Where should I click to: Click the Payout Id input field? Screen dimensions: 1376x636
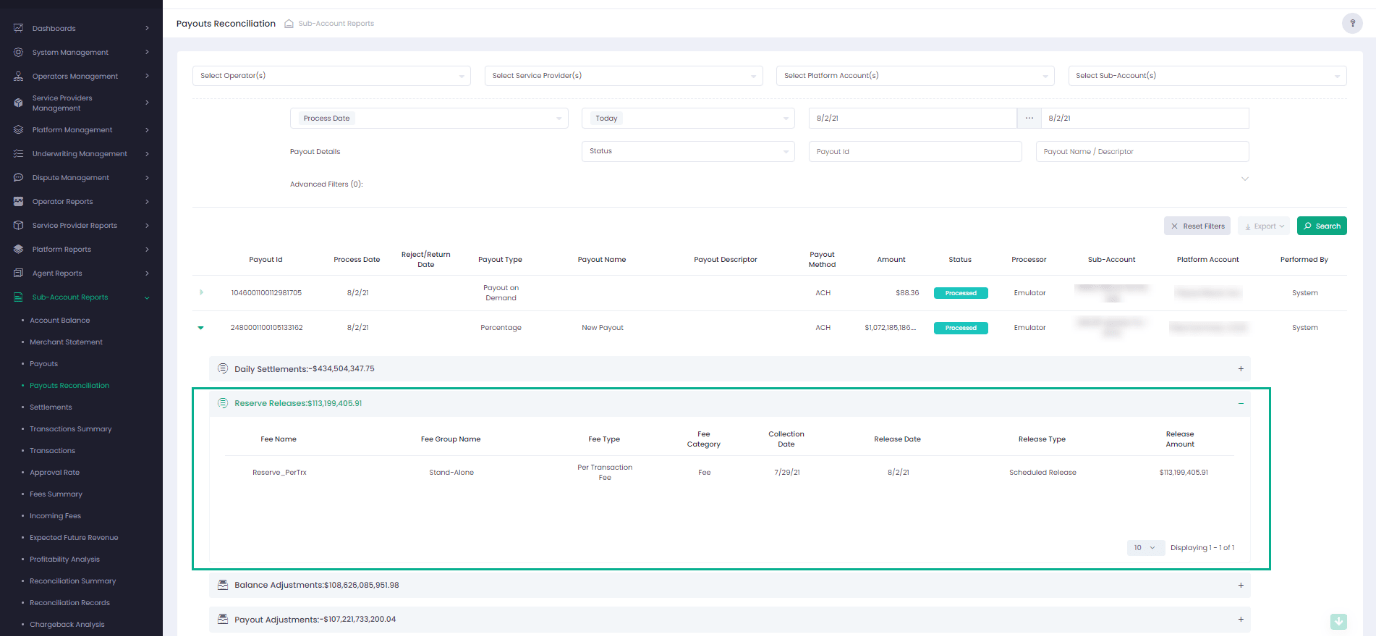tap(915, 151)
